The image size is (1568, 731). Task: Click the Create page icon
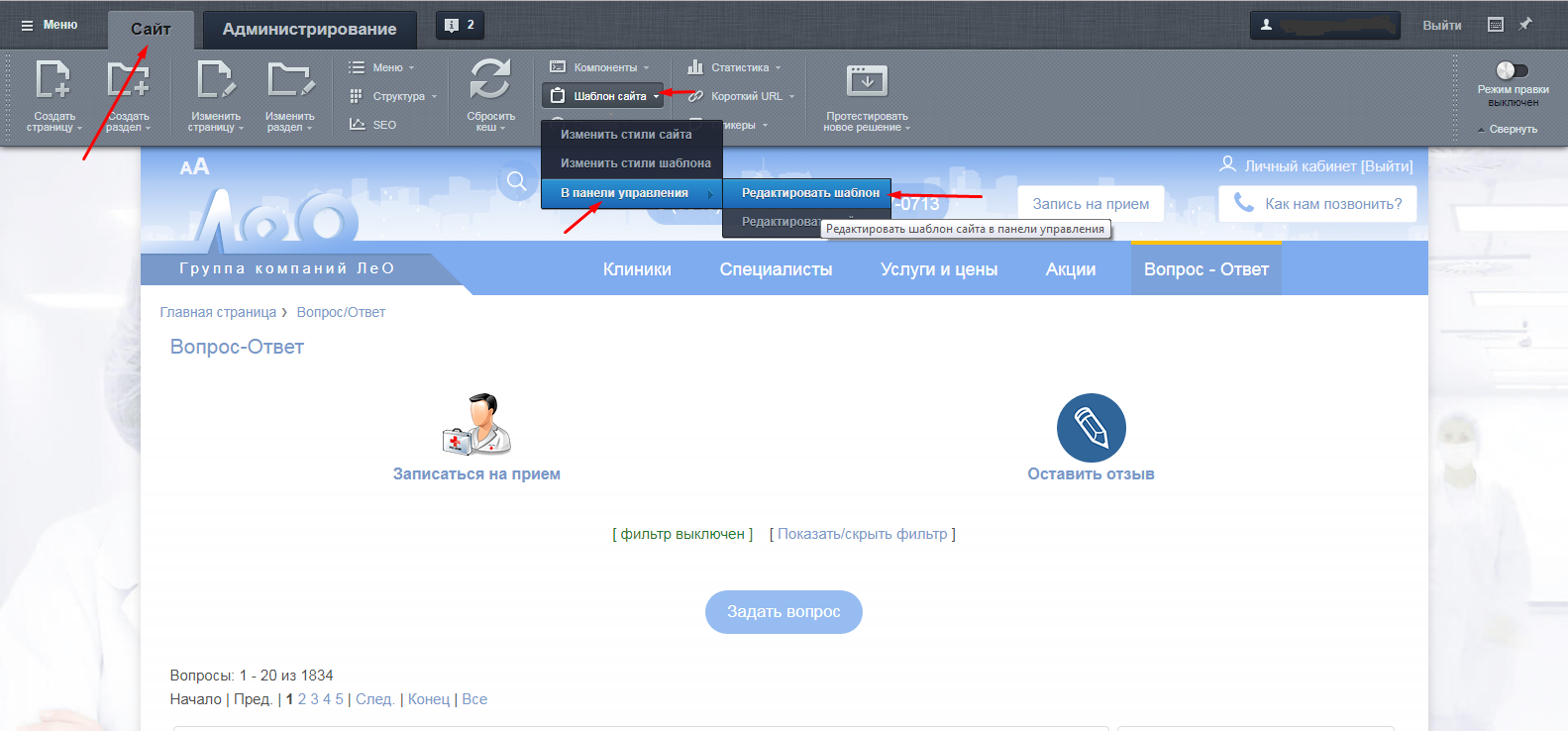[53, 80]
